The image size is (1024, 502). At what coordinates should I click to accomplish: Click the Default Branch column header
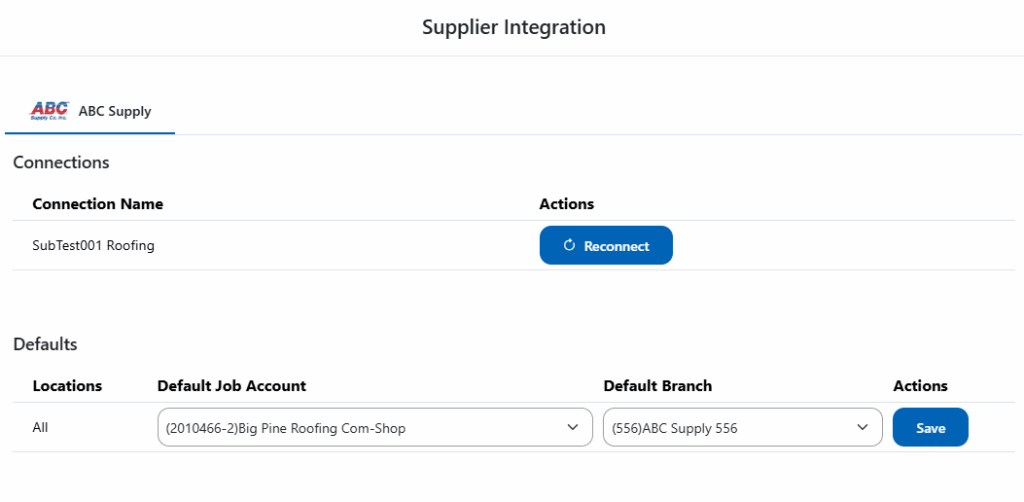click(657, 386)
